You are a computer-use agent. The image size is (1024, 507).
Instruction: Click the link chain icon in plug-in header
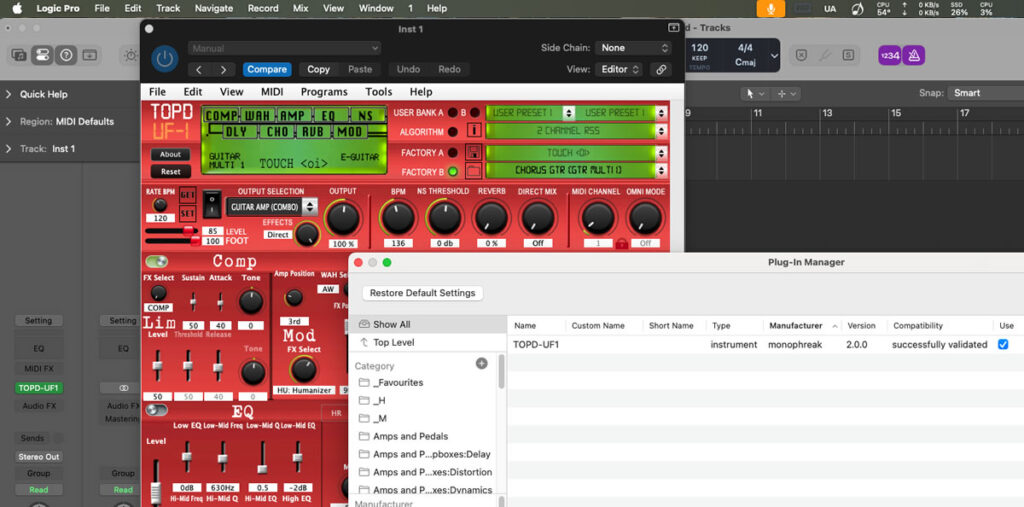661,69
